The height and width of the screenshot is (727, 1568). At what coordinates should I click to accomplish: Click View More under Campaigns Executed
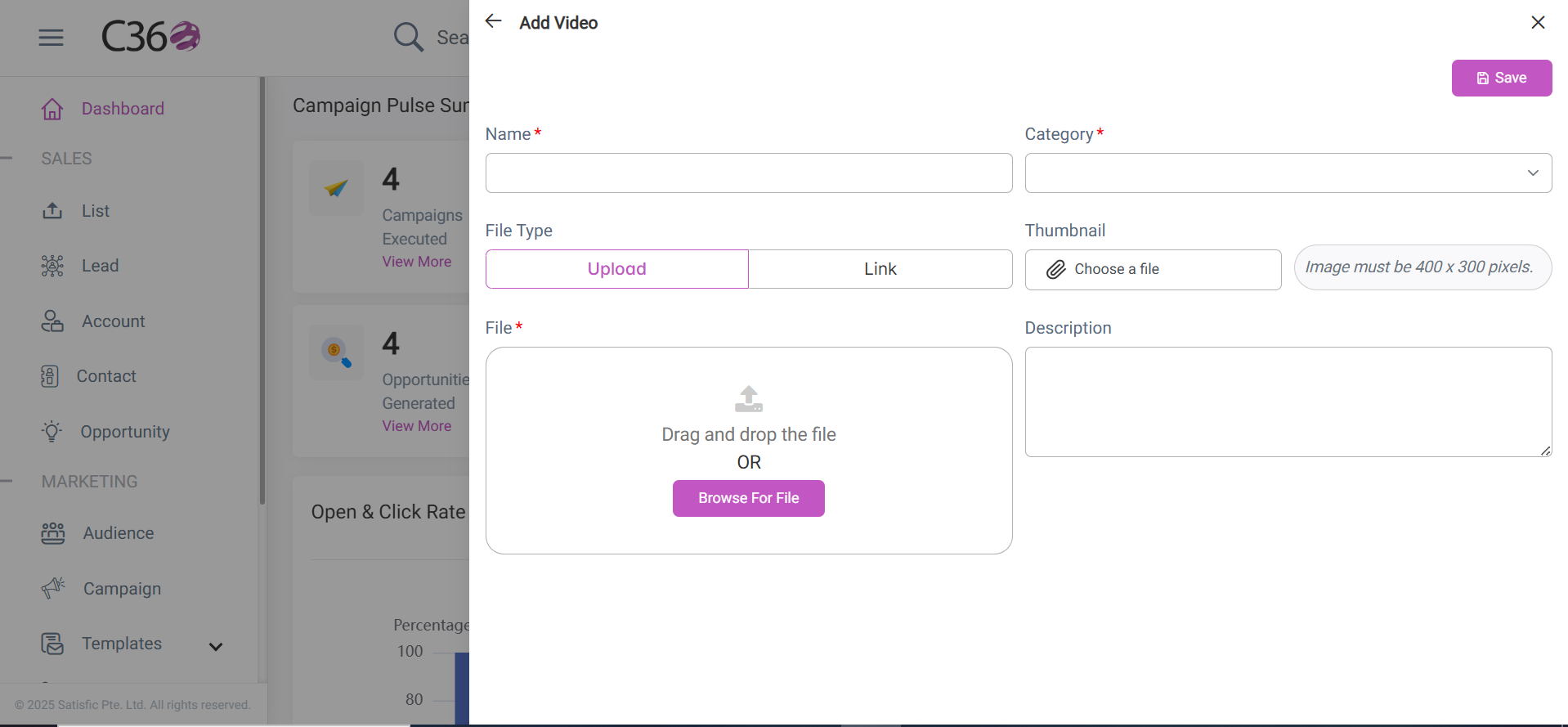click(417, 262)
